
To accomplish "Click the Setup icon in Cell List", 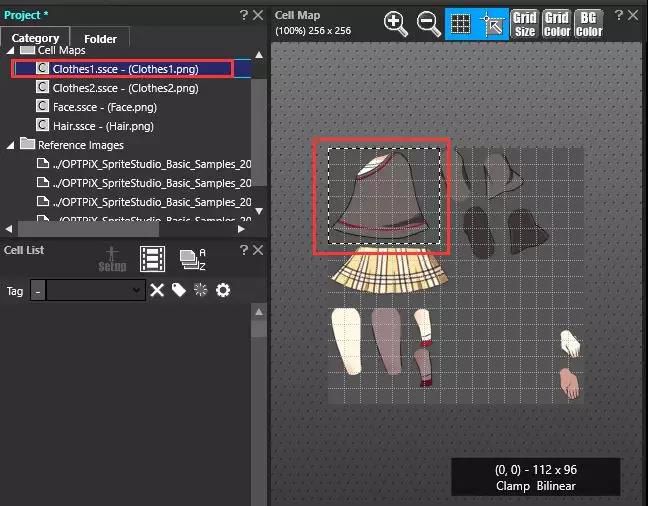I will [x=112, y=259].
